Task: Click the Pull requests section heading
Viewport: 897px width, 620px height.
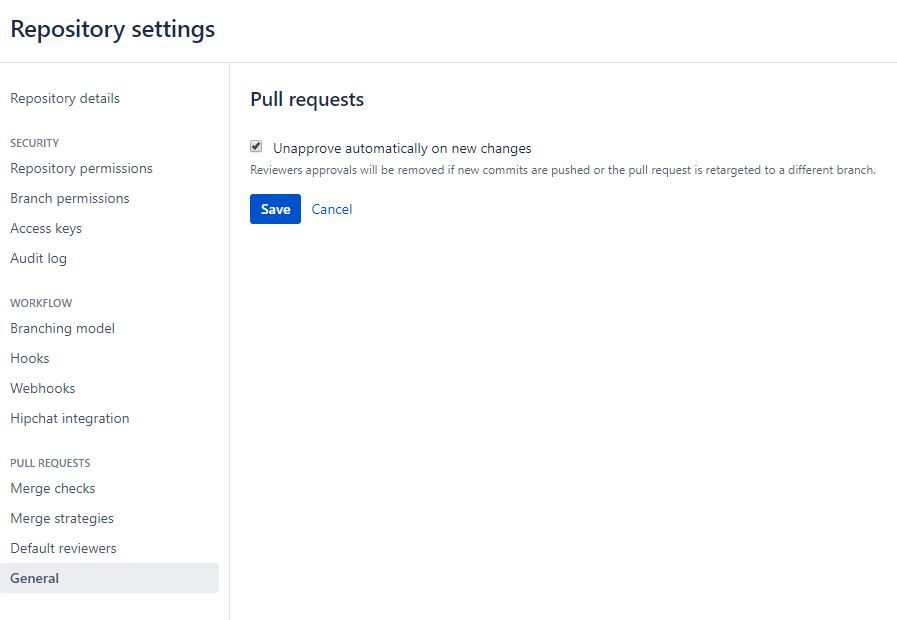Action: [x=306, y=99]
